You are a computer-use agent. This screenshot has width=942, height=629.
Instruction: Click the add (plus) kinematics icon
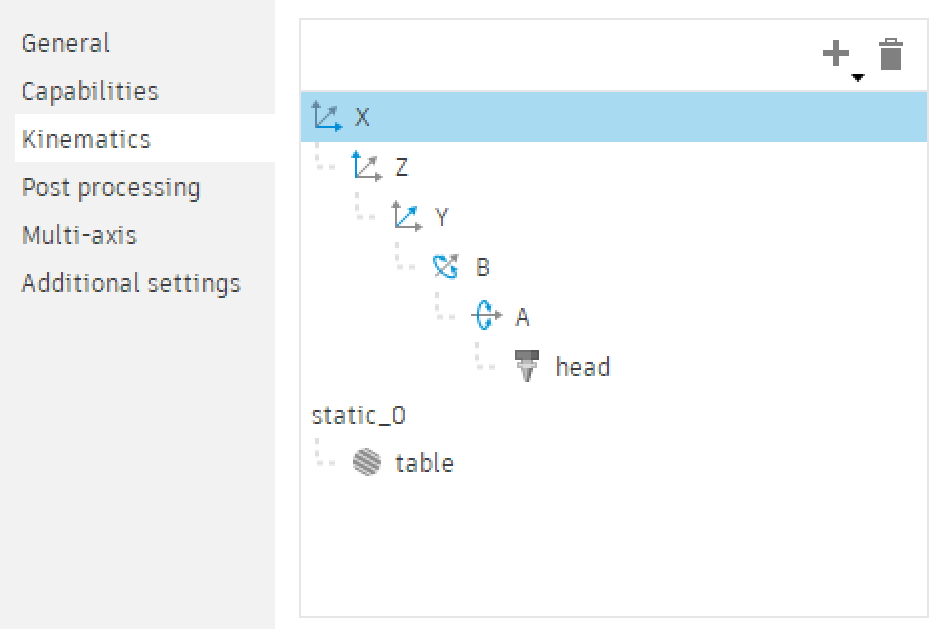click(835, 54)
